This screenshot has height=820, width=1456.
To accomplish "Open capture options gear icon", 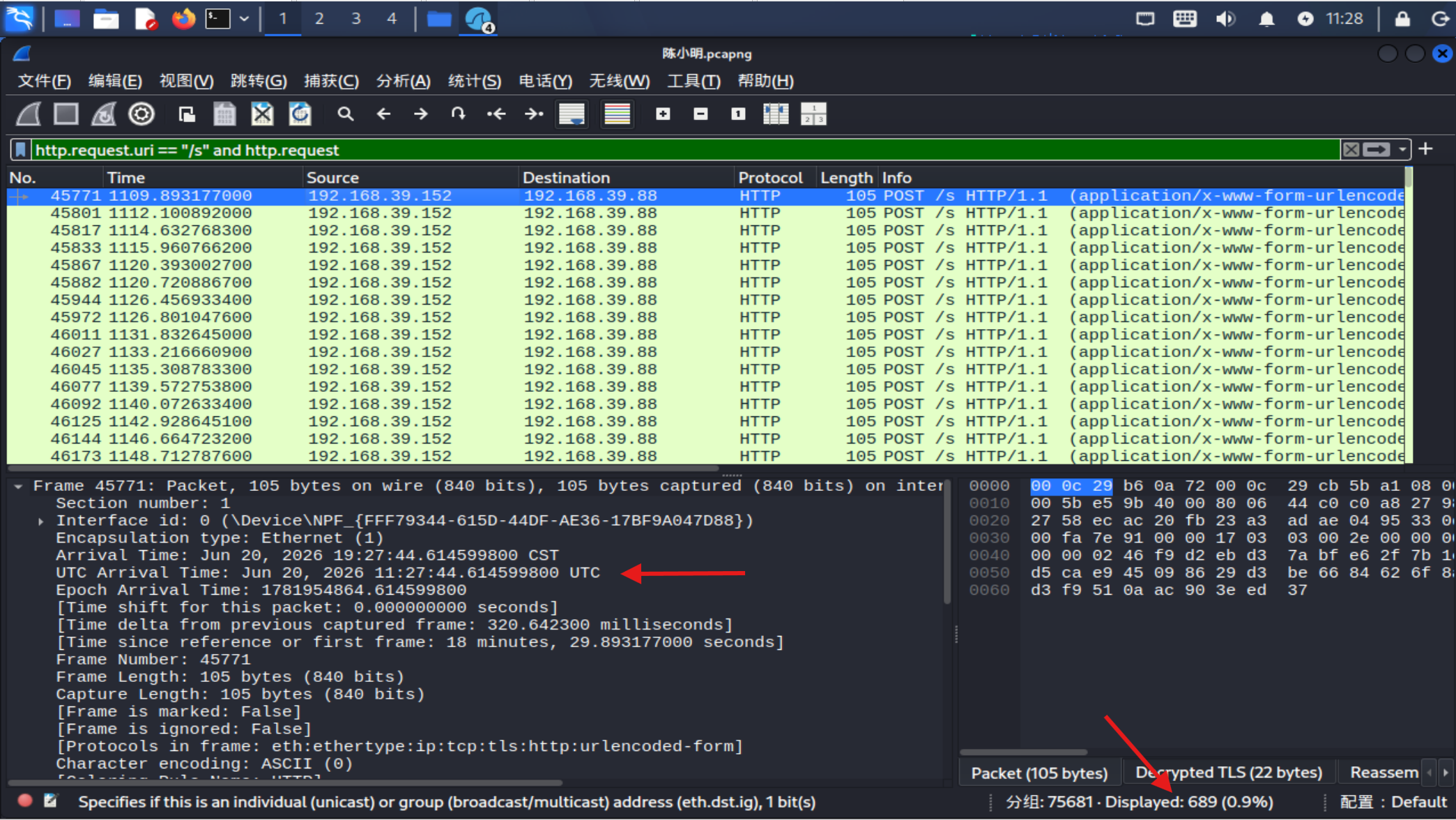I will 141,114.
